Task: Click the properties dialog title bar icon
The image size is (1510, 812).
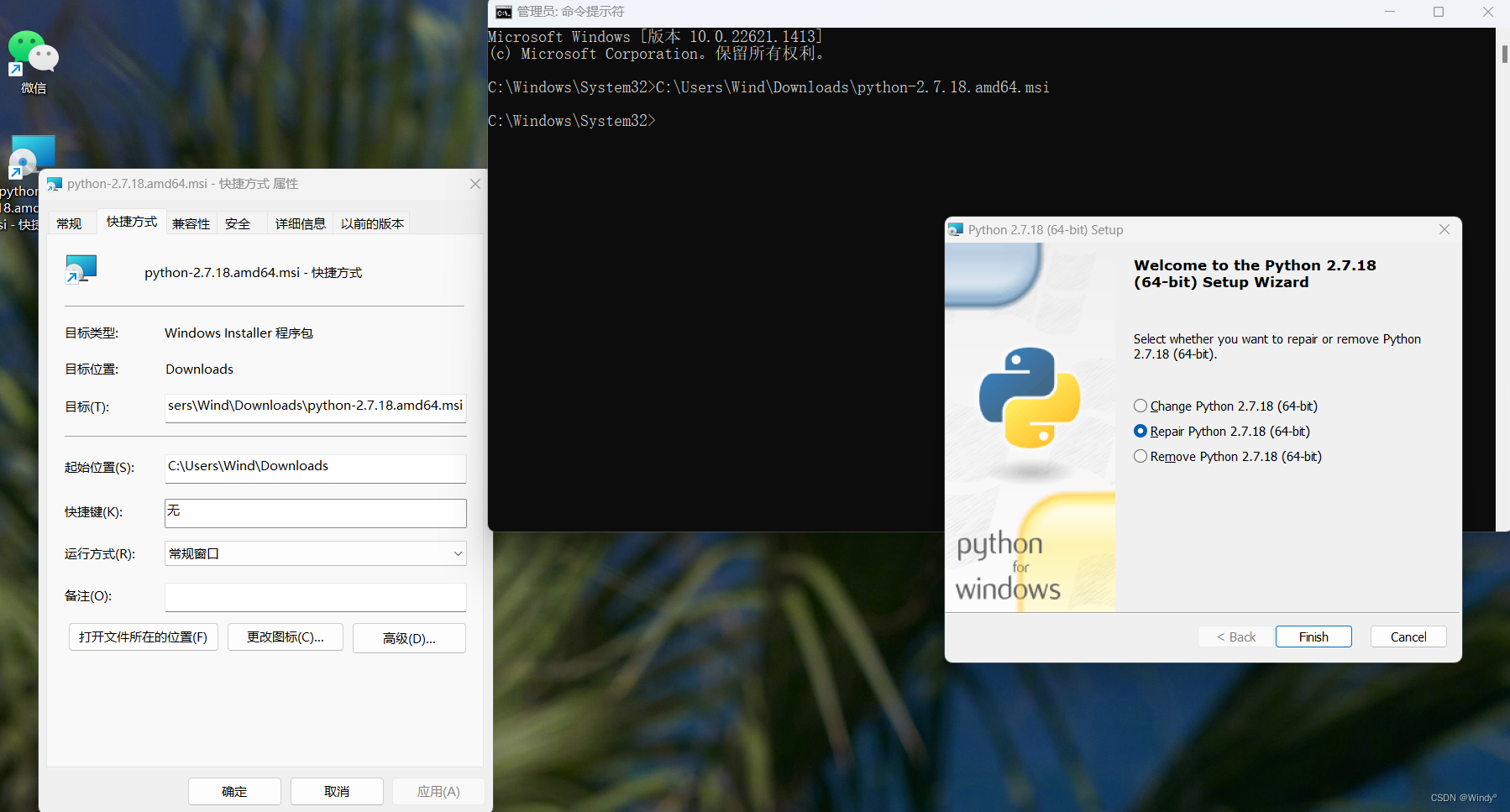Action: (x=55, y=184)
